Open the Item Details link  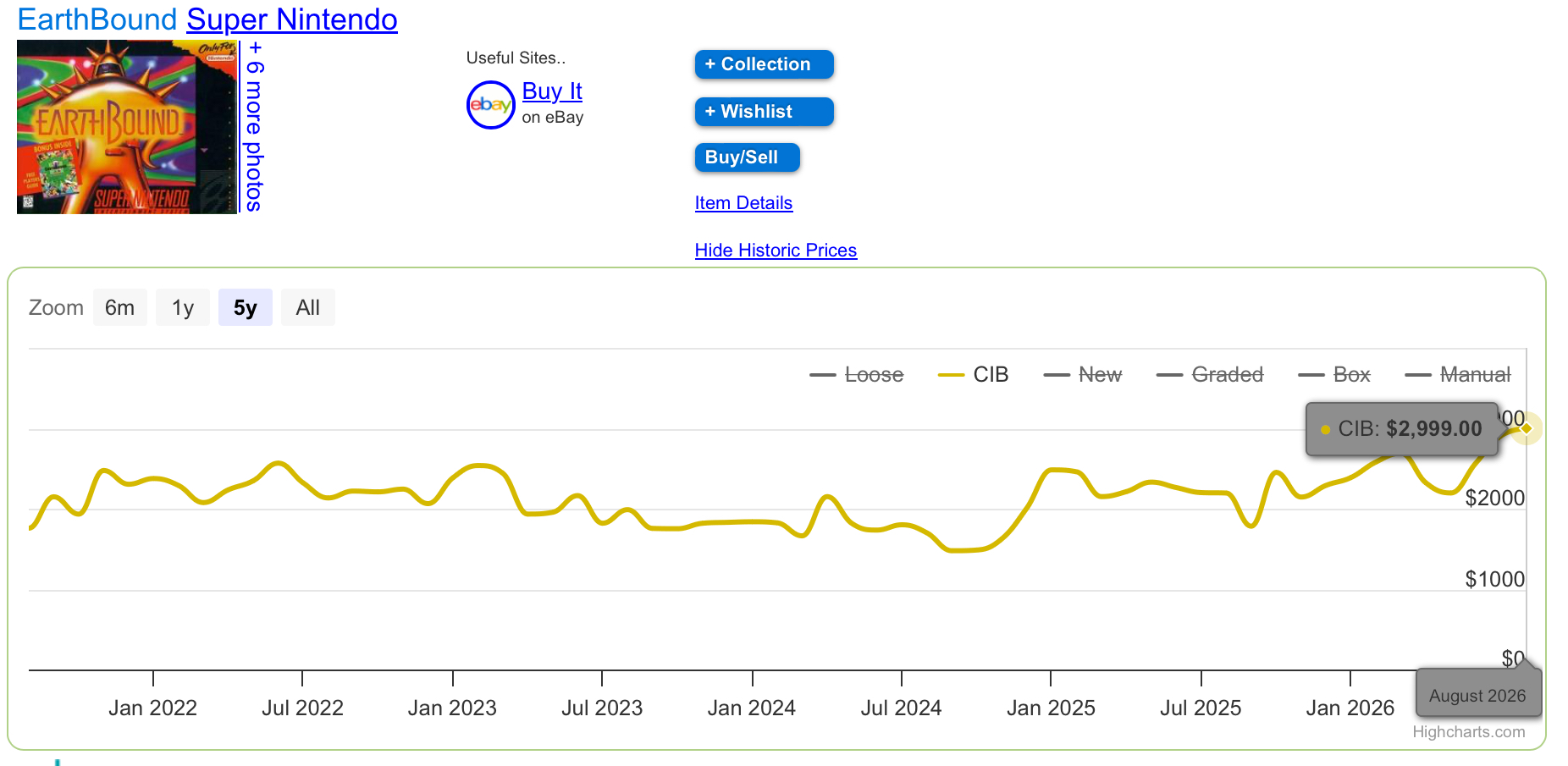click(743, 203)
